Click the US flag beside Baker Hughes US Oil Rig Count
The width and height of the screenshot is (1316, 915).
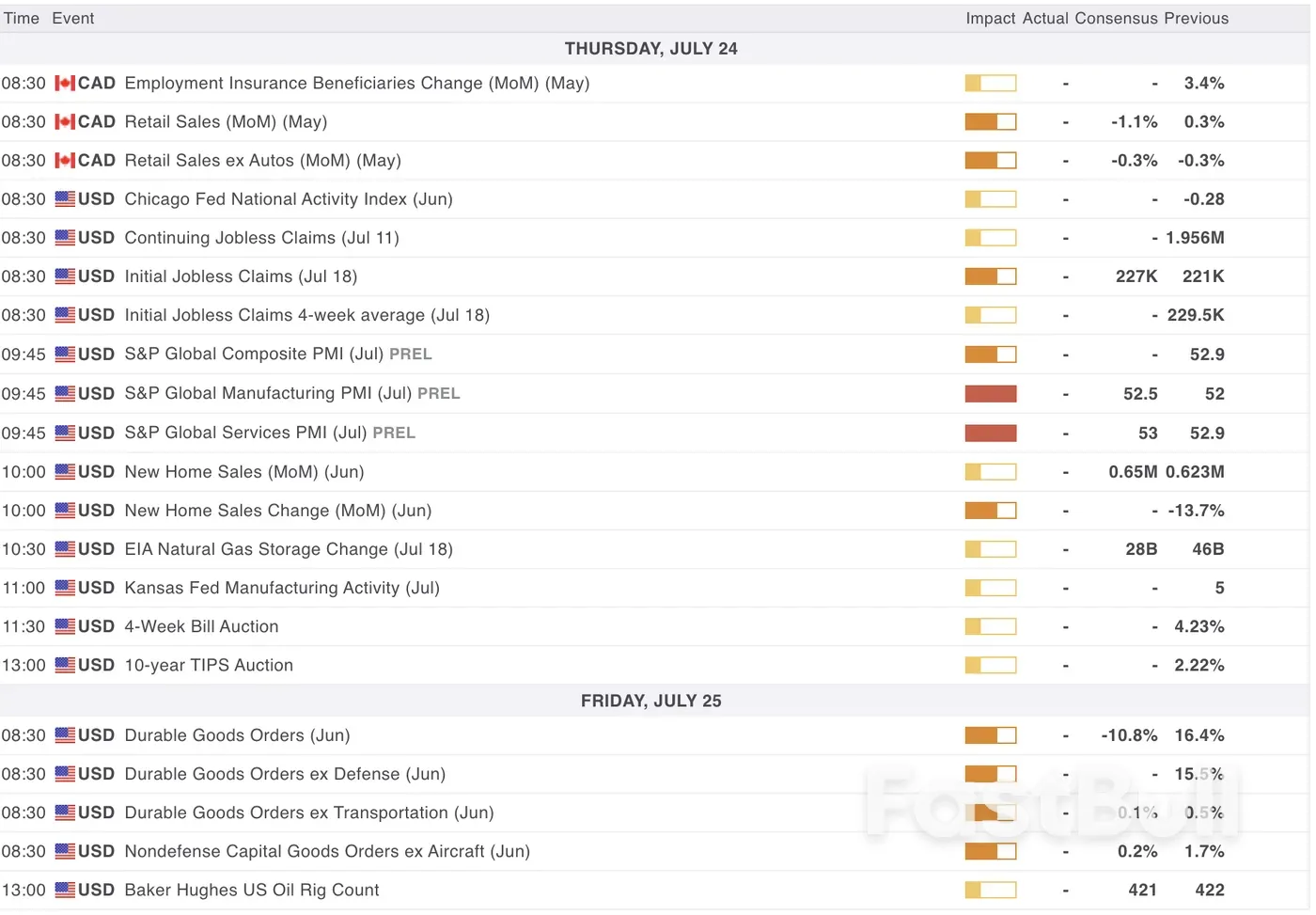[x=65, y=890]
